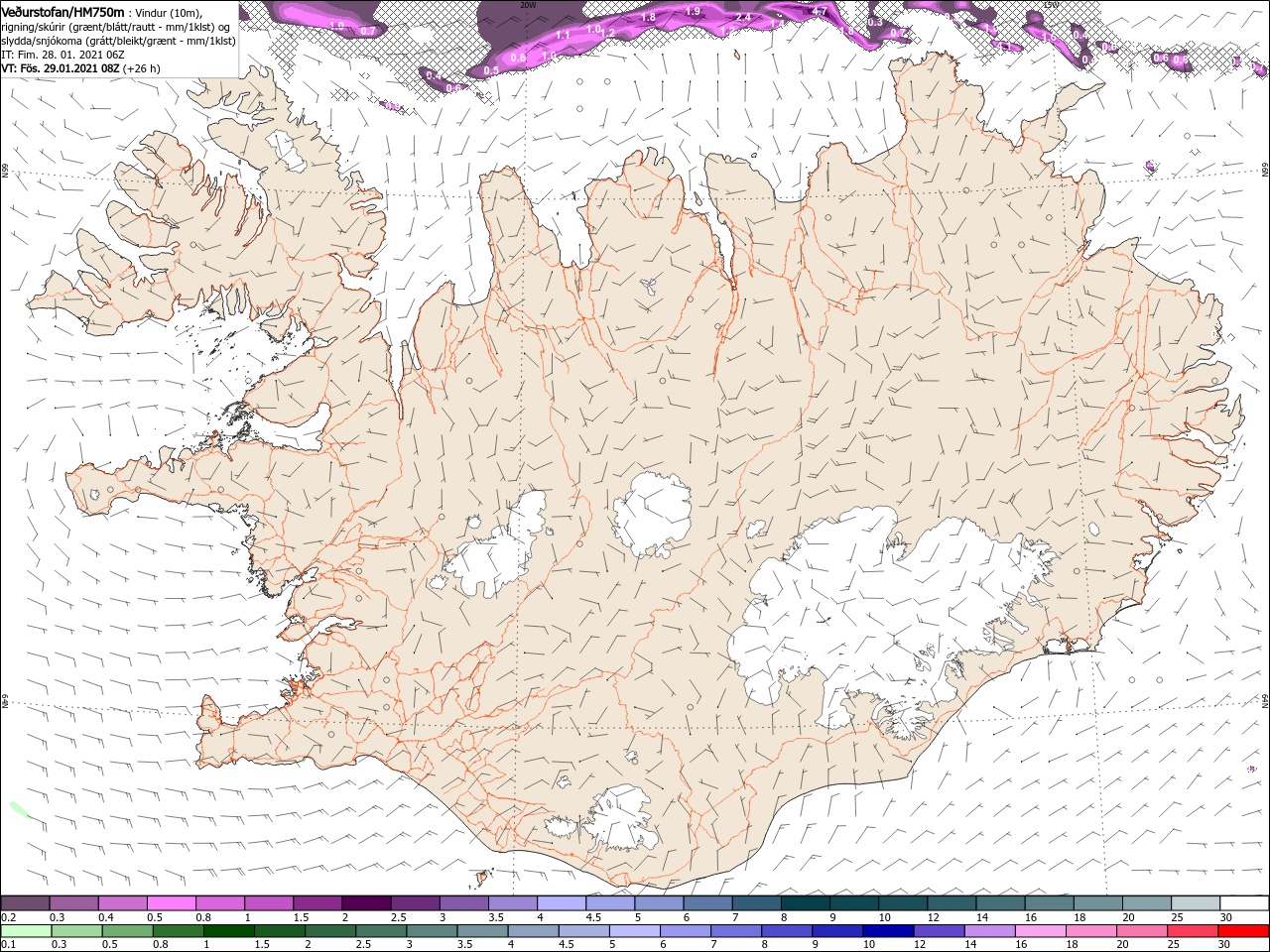Pick bottom-row legend swatch between 4 and 4.5
This screenshot has height=952, width=1270.
[x=534, y=931]
